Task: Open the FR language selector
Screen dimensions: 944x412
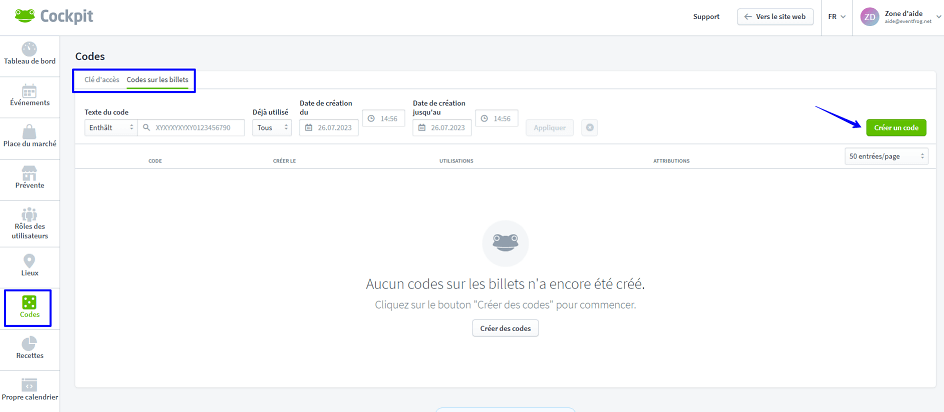Action: tap(836, 17)
